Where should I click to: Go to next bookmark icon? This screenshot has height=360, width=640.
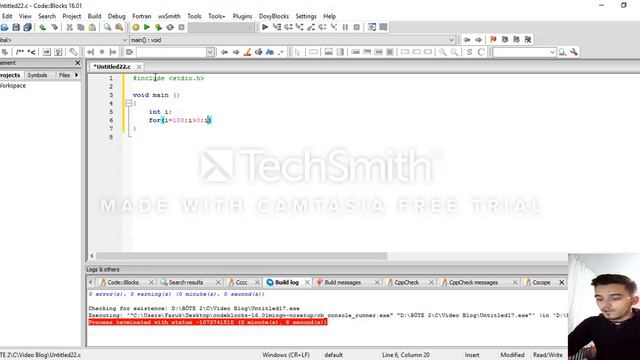click(x=516, y=40)
